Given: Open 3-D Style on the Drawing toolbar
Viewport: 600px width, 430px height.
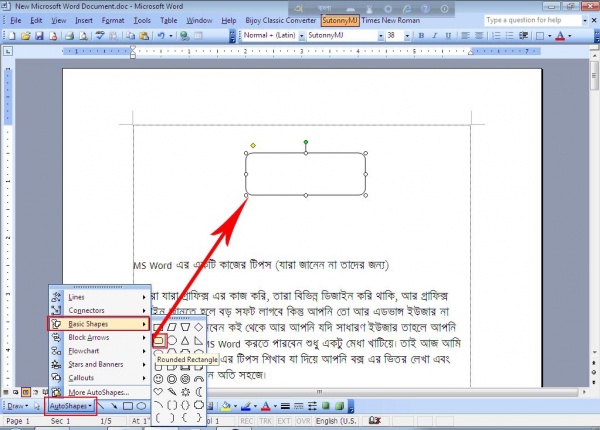Looking at the screenshot, I should [x=339, y=406].
